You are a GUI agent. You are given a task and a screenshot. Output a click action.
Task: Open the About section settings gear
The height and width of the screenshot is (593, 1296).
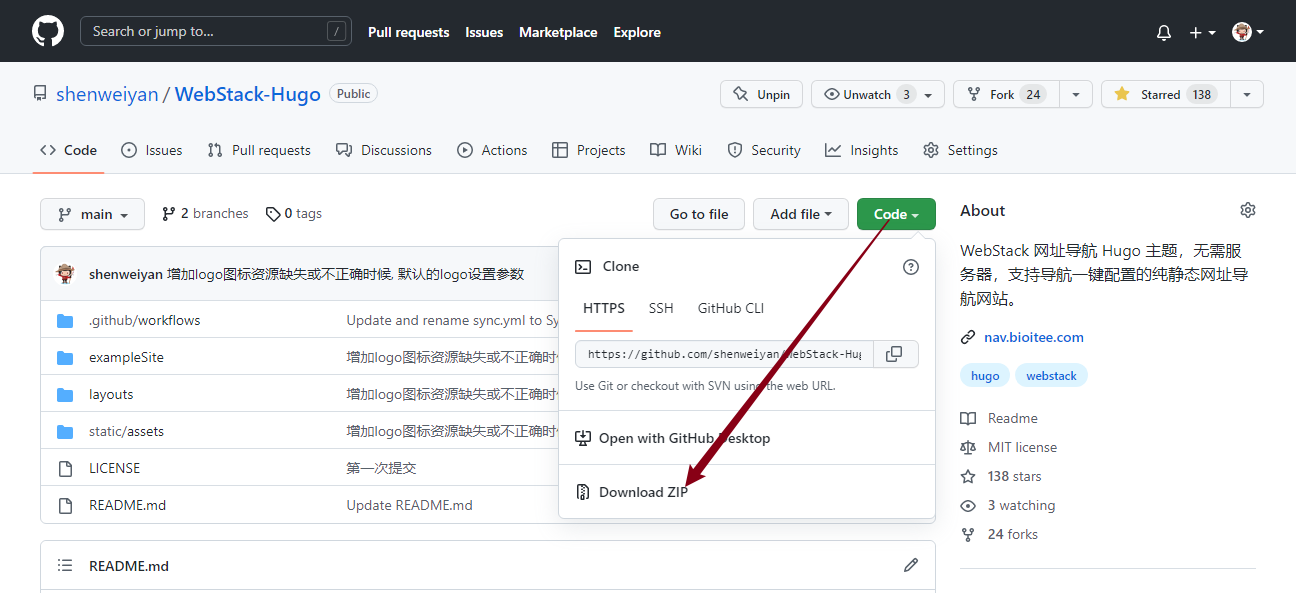point(1247,210)
